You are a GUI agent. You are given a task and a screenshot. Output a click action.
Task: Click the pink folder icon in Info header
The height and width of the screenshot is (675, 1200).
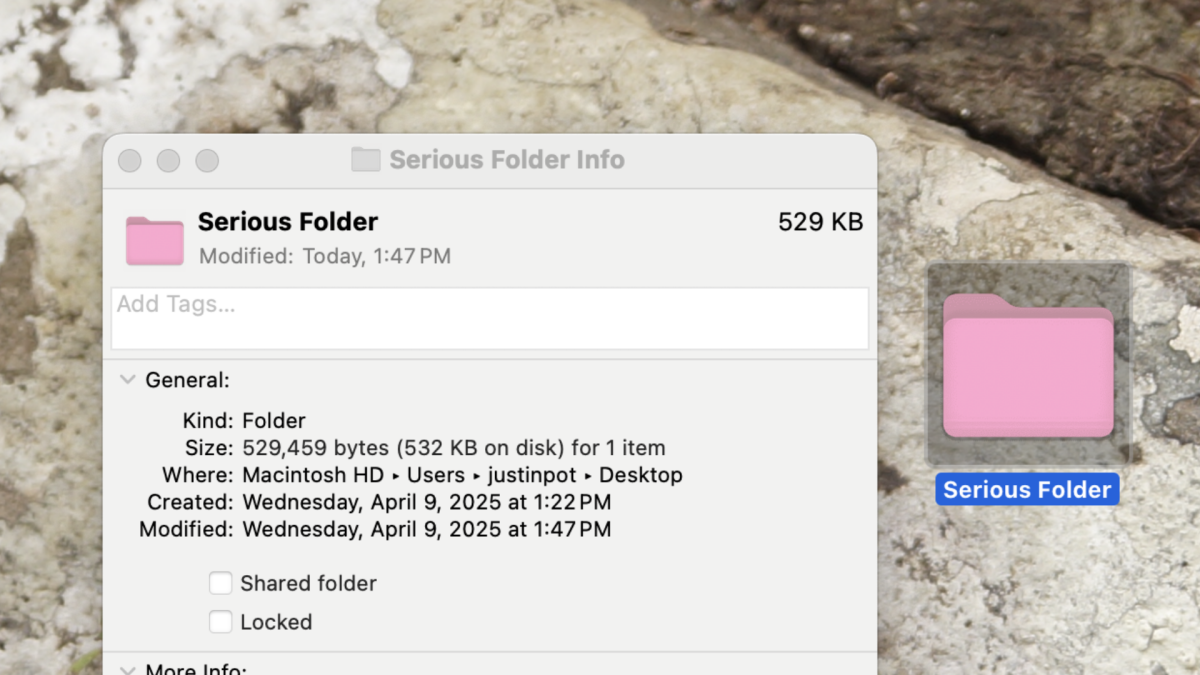(x=155, y=240)
